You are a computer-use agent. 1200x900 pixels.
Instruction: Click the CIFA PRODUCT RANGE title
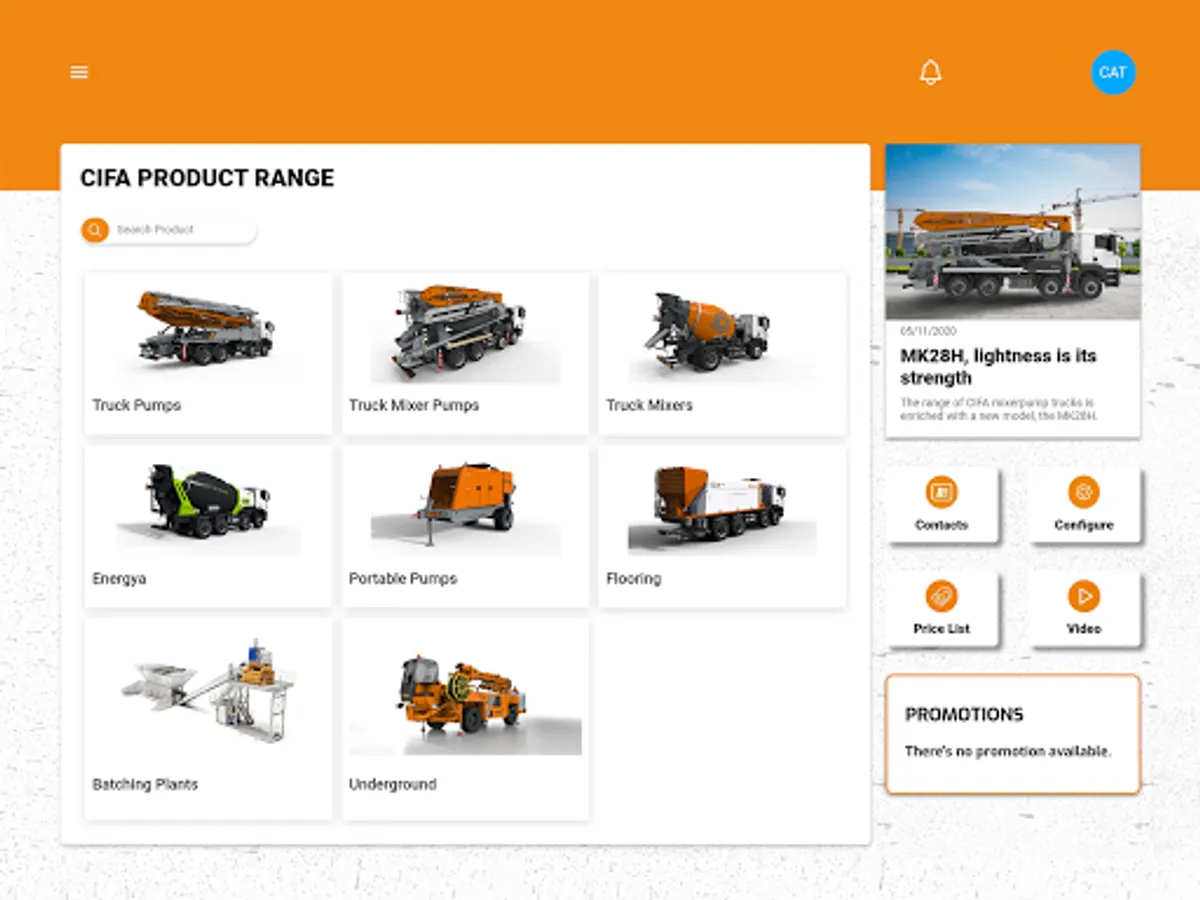[207, 178]
